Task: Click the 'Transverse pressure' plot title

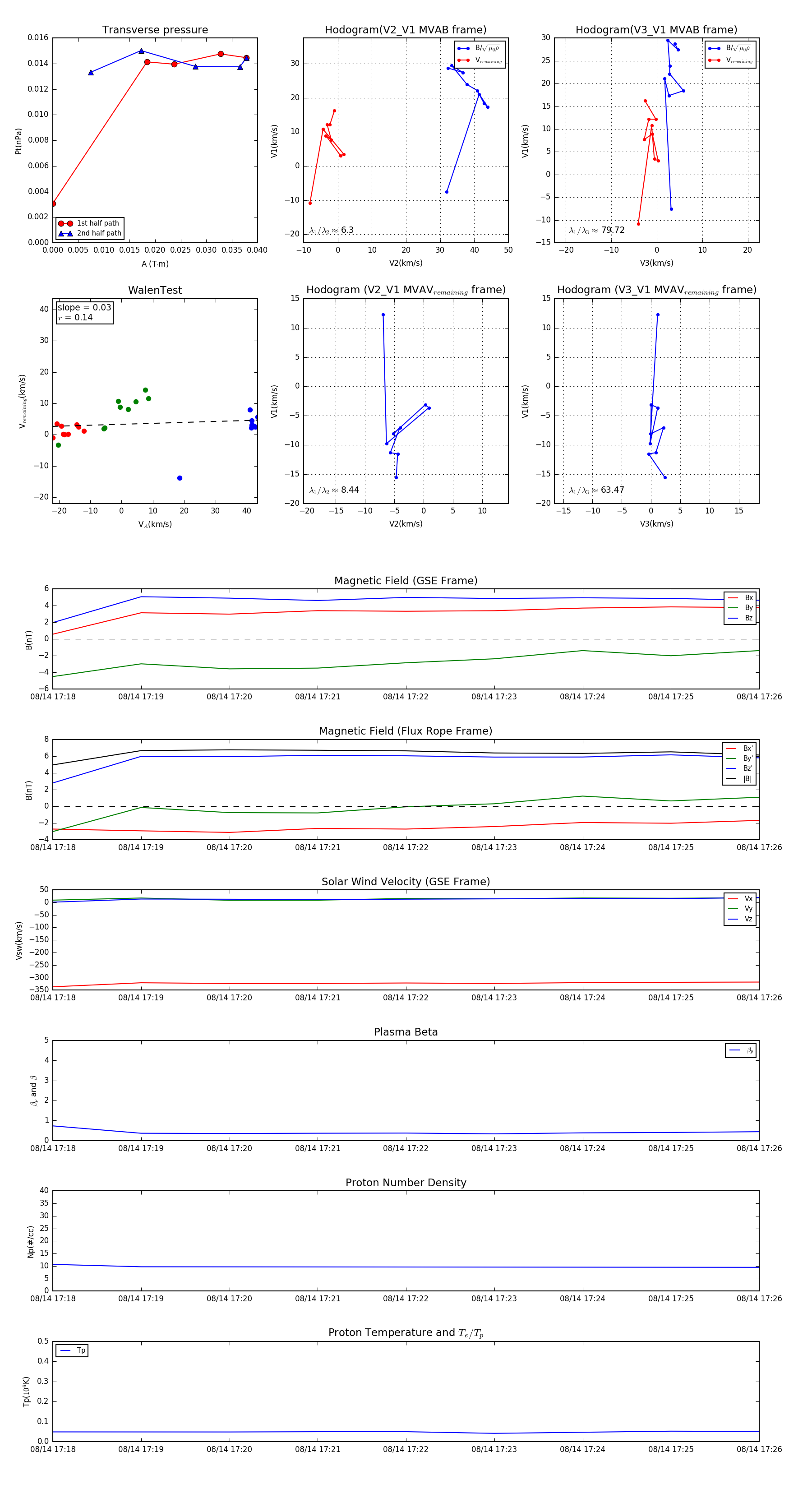Action: [x=155, y=30]
